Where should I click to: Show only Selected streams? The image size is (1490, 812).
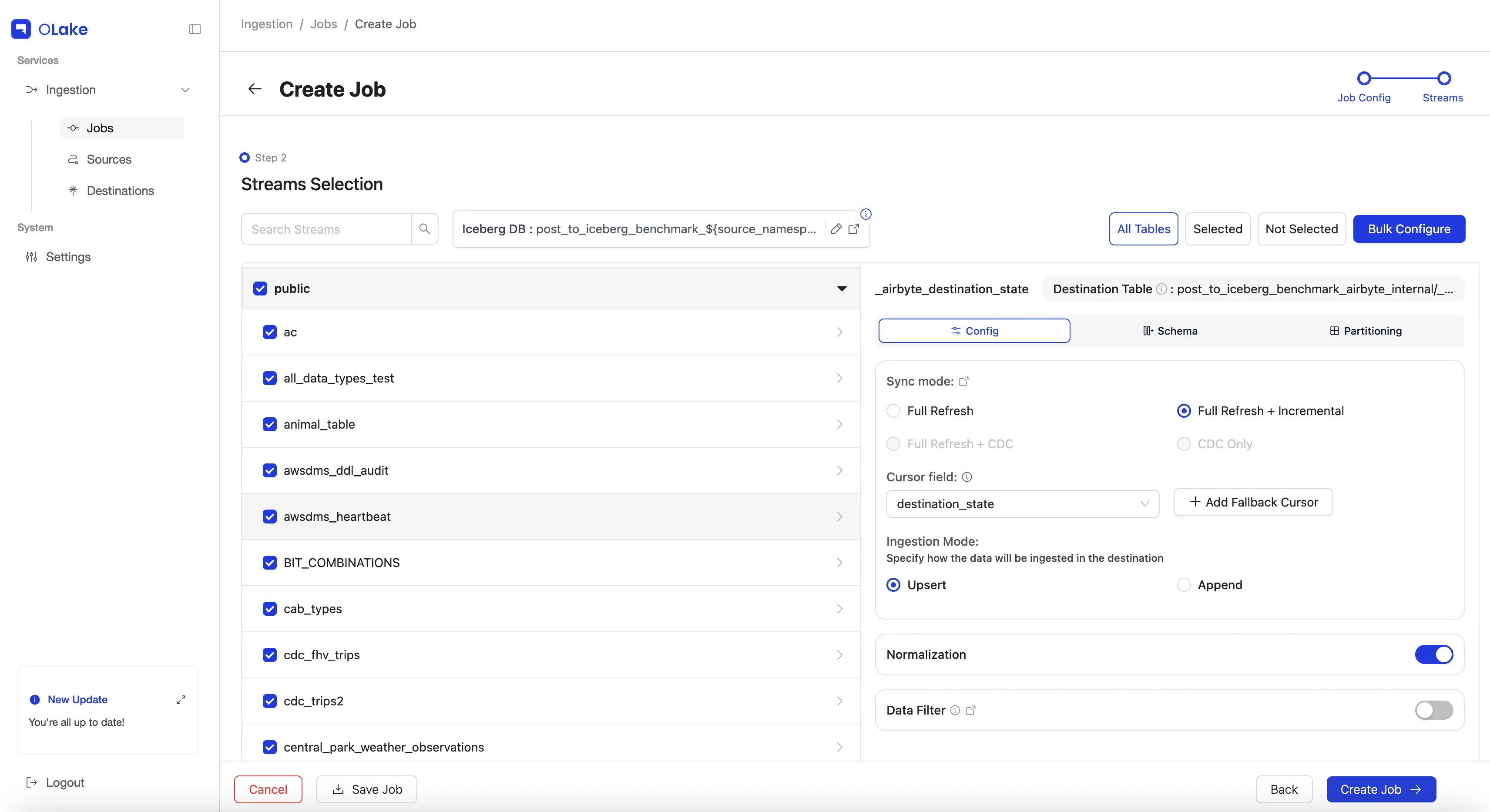1218,229
